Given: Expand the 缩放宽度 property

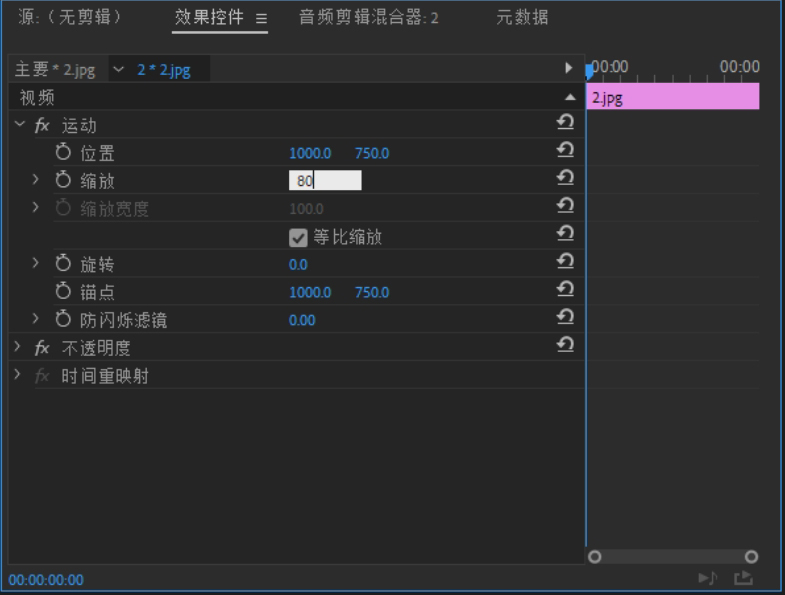Looking at the screenshot, I should (35, 207).
